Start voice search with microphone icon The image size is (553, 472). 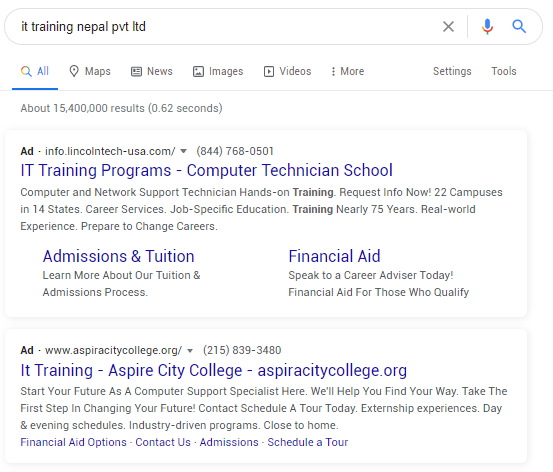487,26
